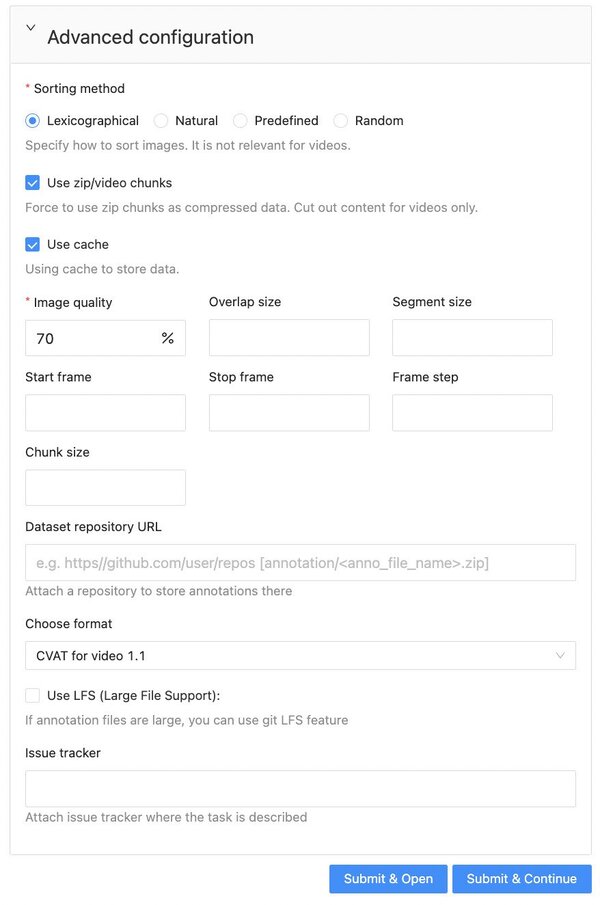Click the Frame step input
Viewport: 600px width, 905px height.
pos(472,413)
